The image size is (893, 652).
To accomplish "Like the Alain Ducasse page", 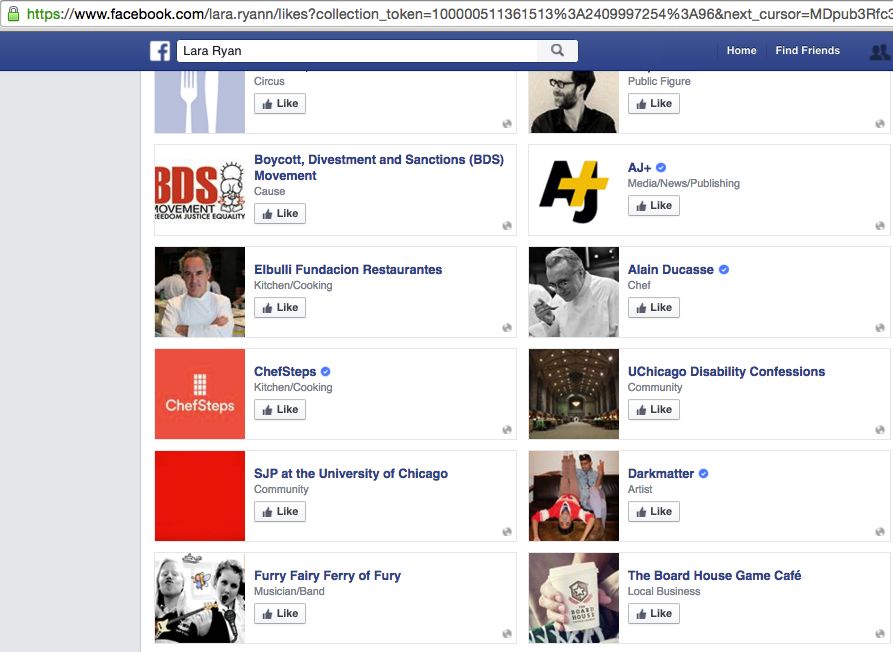I will tap(654, 308).
